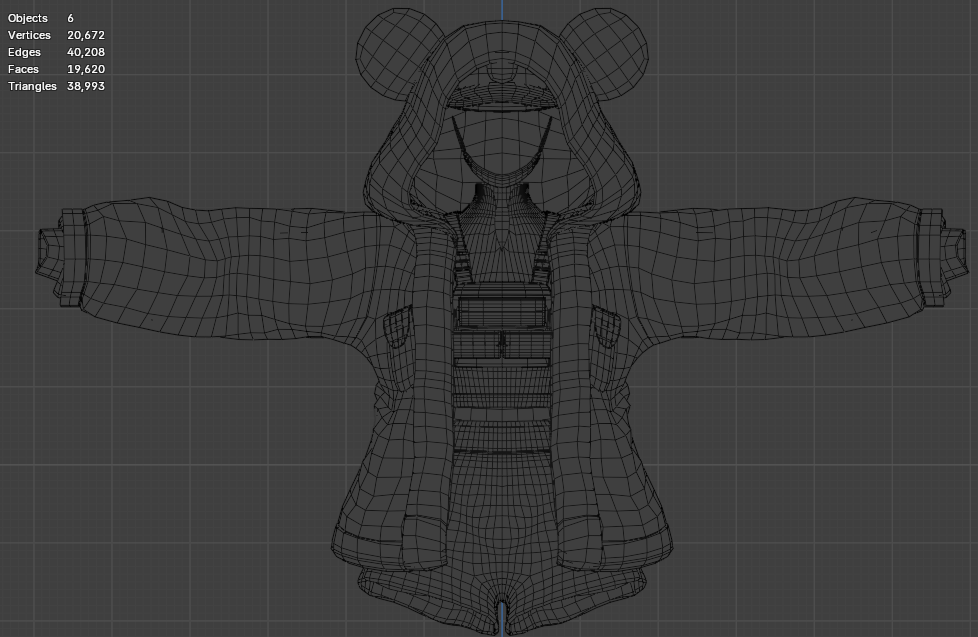Select the chest pouch on the harness
Image resolution: width=978 pixels, height=637 pixels.
click(x=503, y=312)
